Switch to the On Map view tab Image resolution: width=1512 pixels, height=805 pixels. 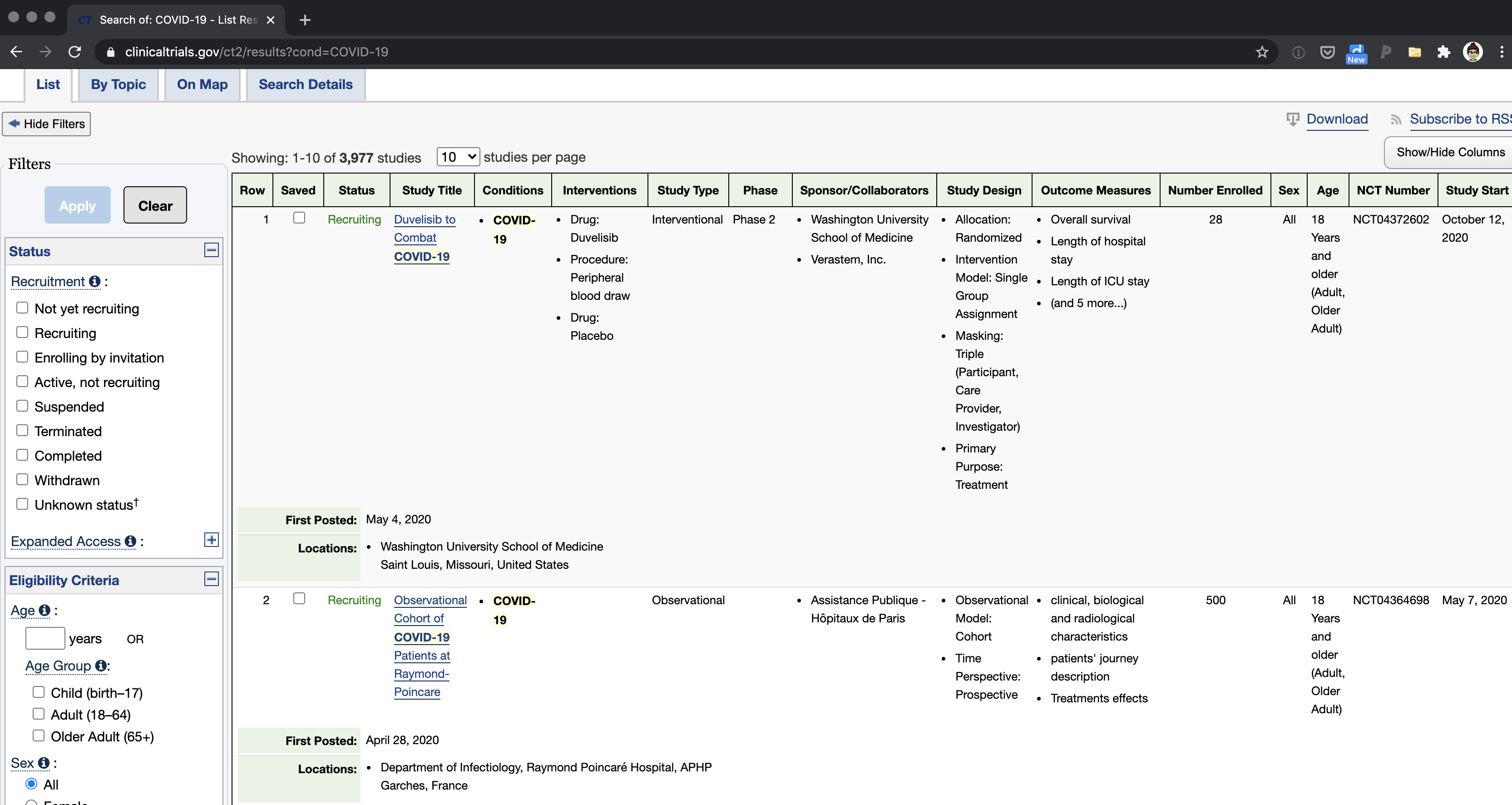[x=202, y=84]
